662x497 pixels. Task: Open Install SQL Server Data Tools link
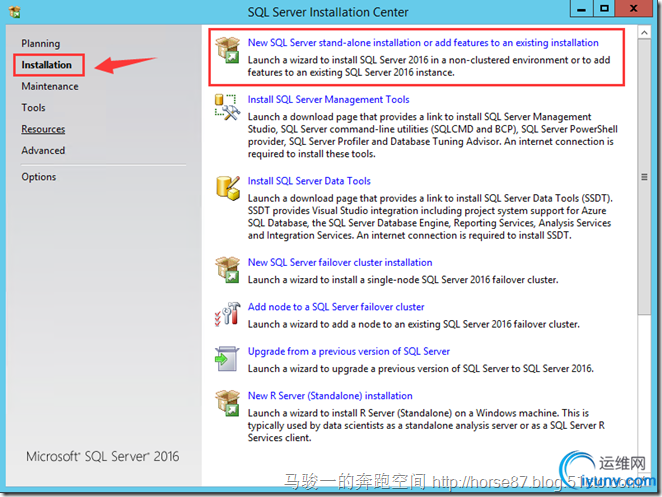(309, 181)
